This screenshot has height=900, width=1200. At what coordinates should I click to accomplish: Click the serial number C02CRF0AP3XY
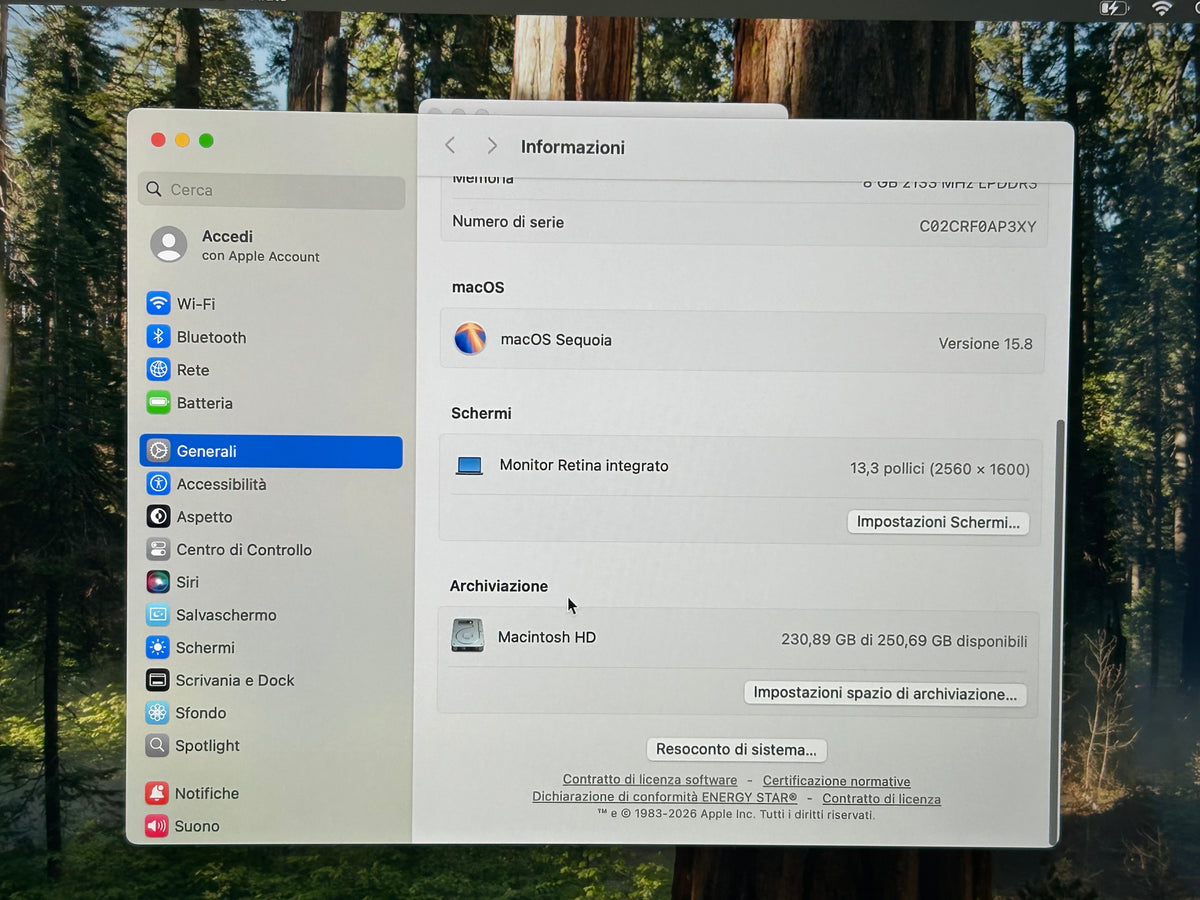977,227
